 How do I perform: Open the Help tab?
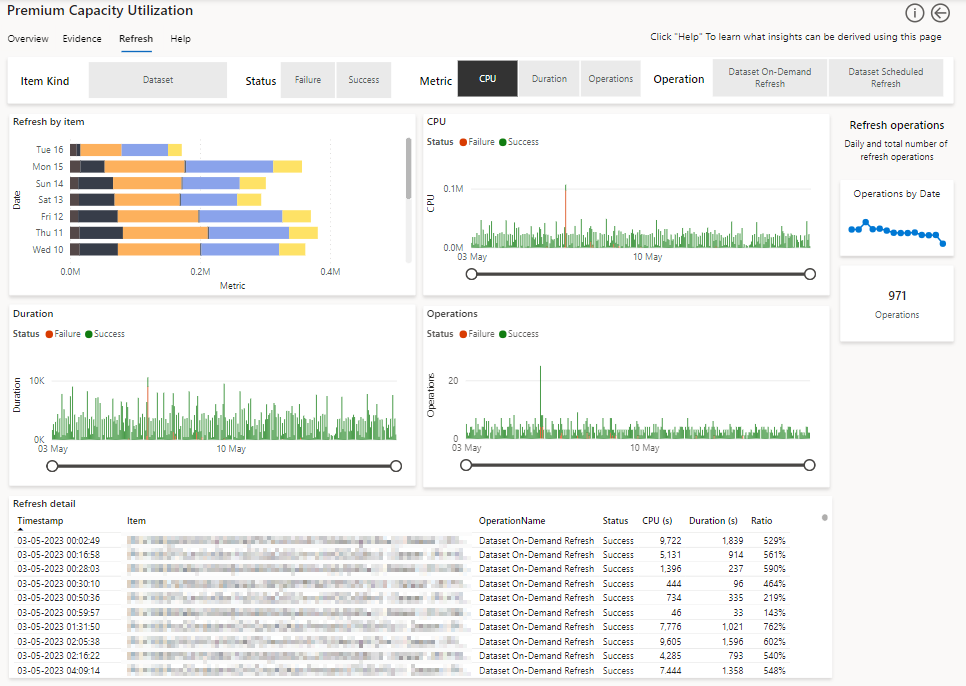click(x=180, y=39)
